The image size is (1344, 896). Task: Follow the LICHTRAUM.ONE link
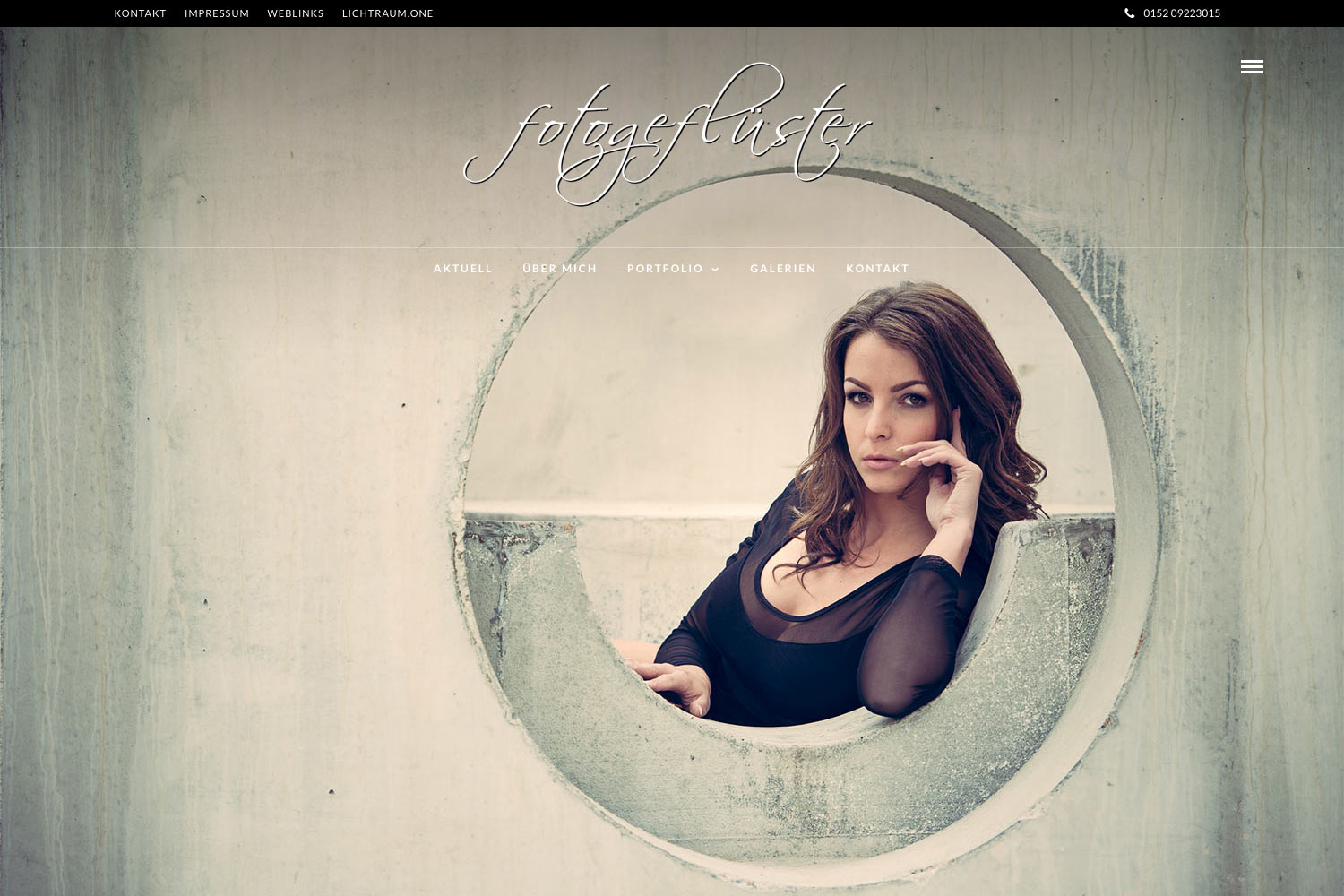tap(387, 13)
